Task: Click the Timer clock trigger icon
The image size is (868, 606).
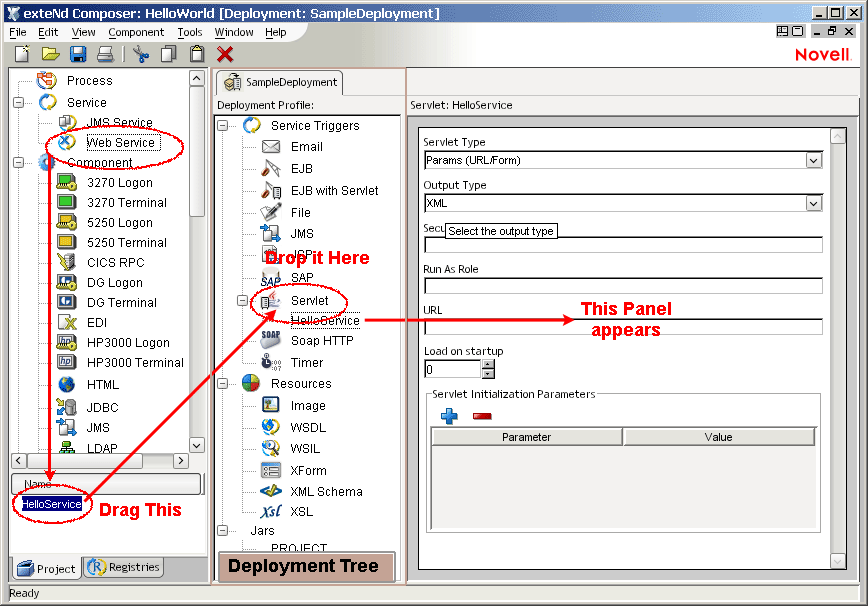Action: click(271, 362)
